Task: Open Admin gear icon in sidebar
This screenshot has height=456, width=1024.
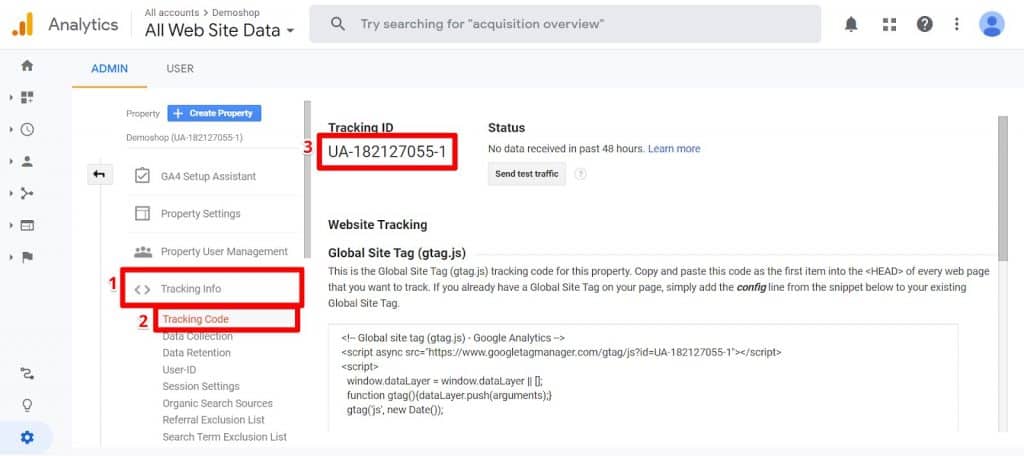Action: point(27,437)
